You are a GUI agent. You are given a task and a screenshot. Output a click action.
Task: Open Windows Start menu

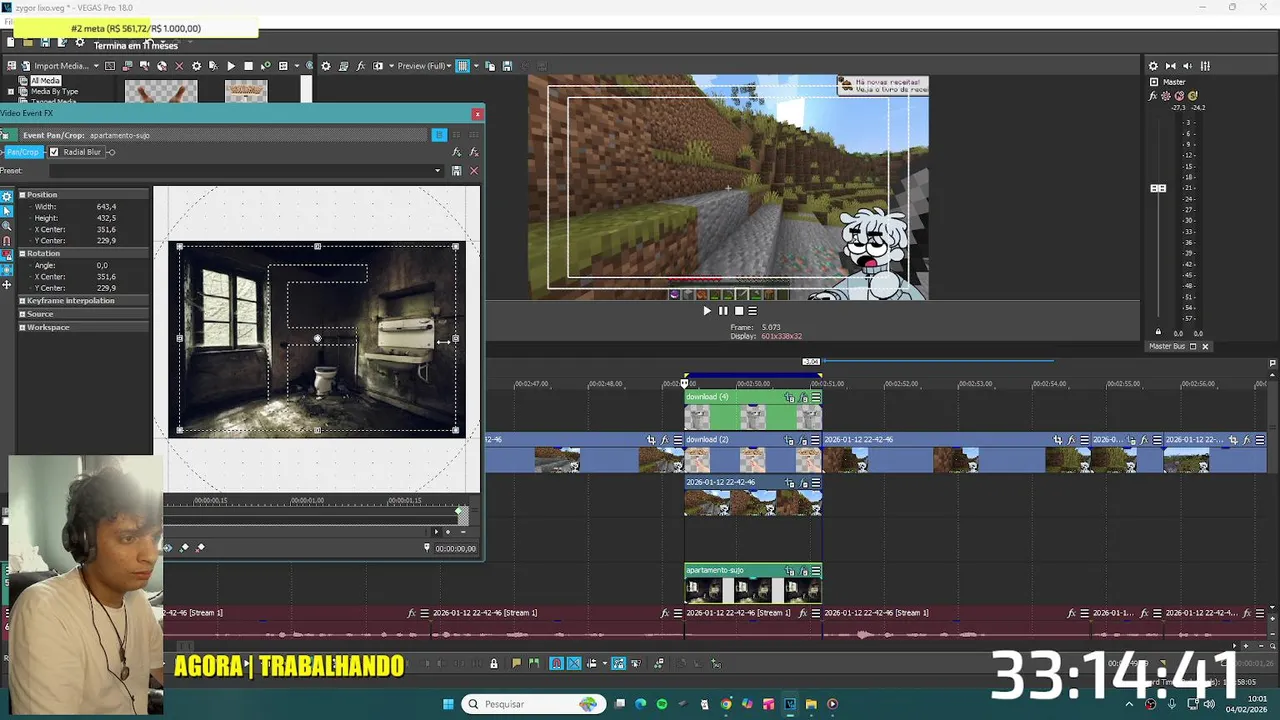pos(448,704)
